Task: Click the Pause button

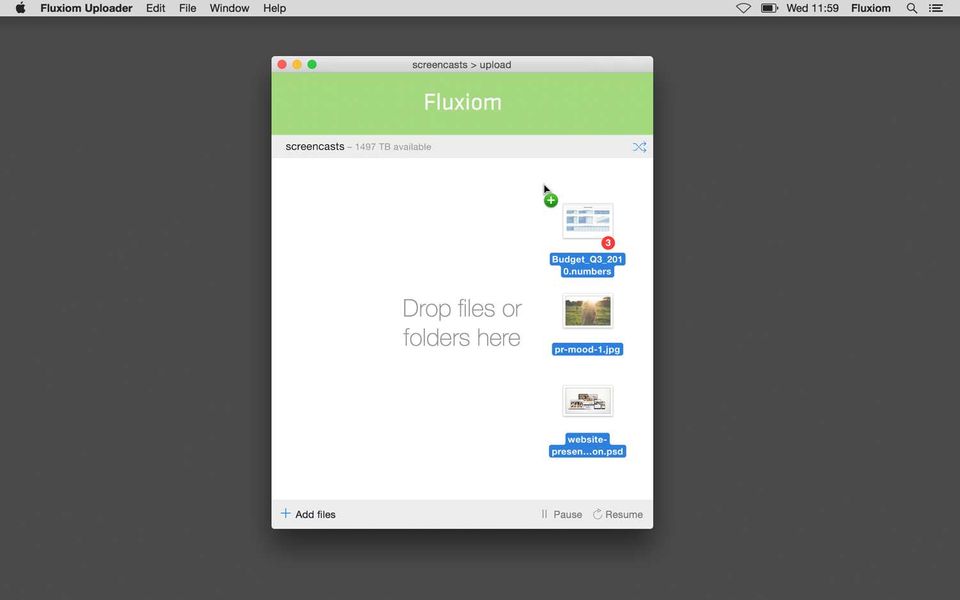Action: coord(561,514)
